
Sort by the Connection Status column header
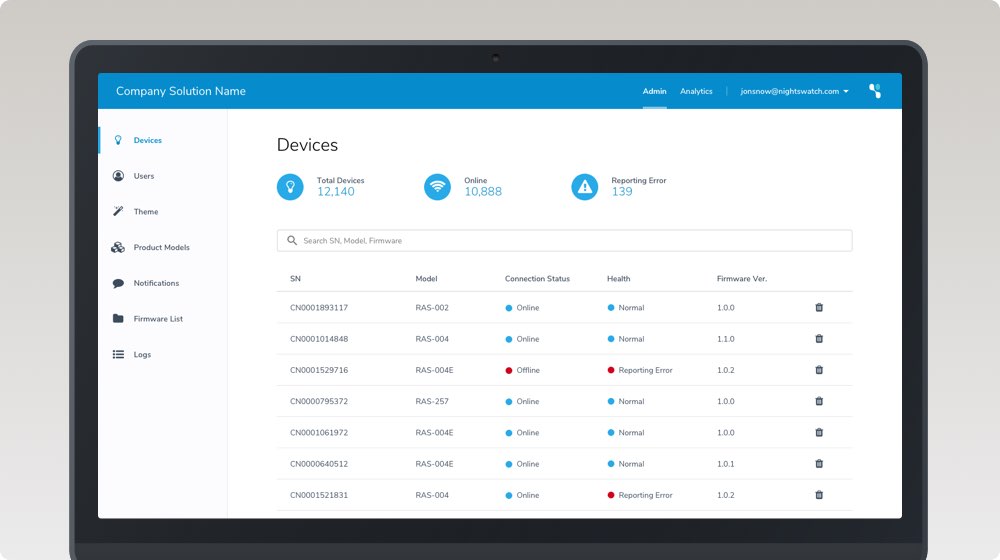(537, 279)
